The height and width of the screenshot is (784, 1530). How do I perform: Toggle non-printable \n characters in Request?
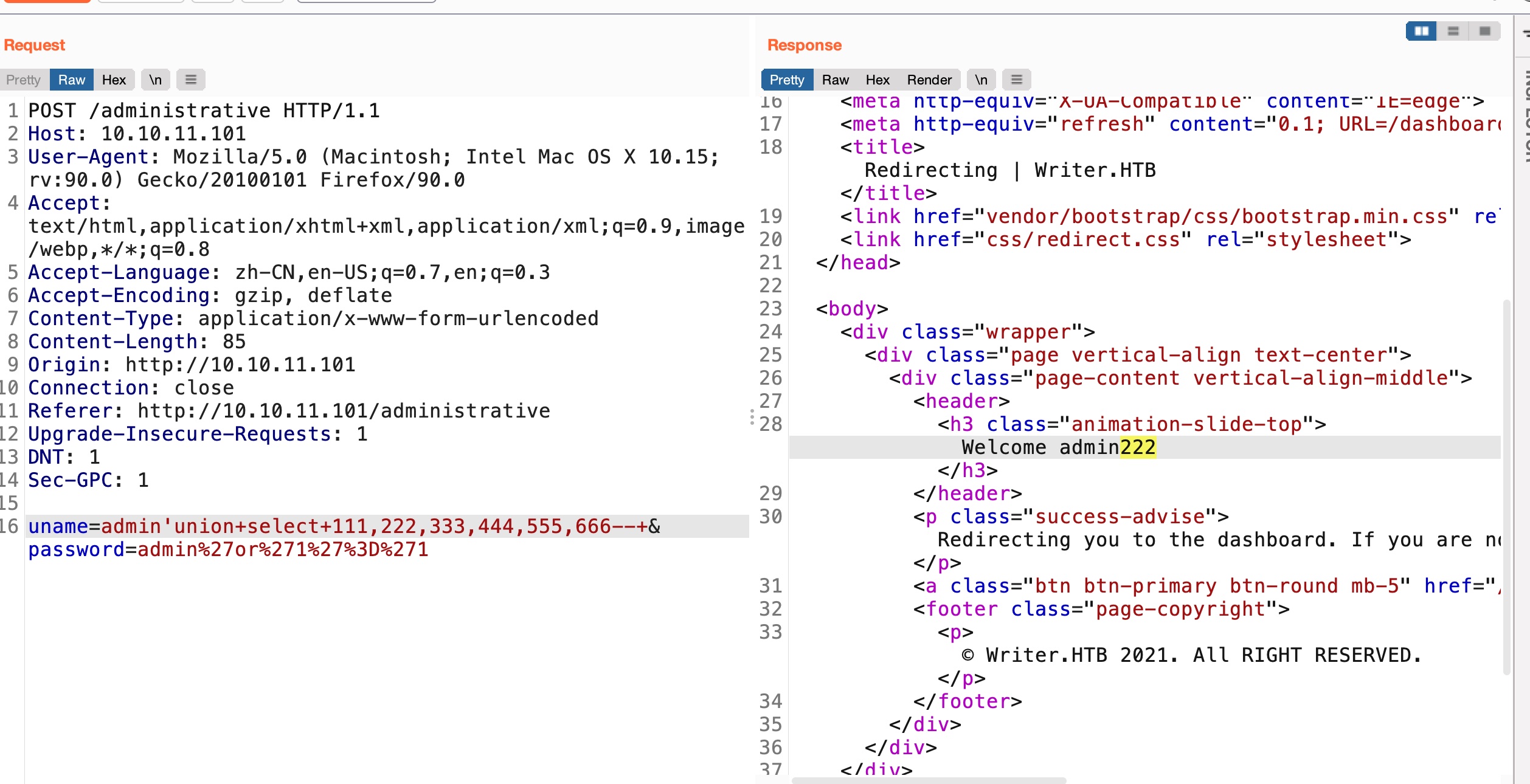pyautogui.click(x=155, y=80)
